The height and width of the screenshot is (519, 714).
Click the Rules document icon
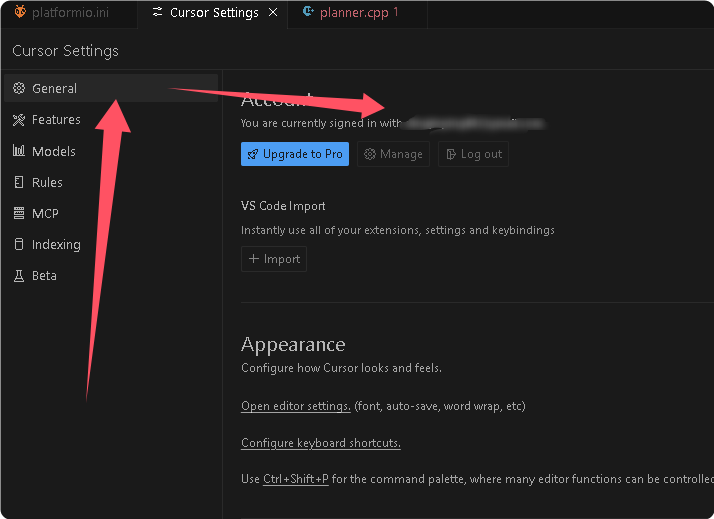click(19, 182)
